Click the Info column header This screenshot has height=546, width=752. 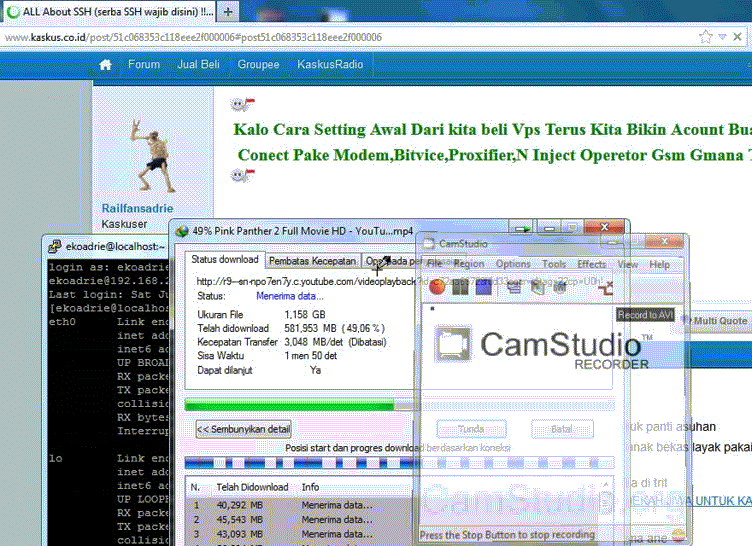[310, 487]
